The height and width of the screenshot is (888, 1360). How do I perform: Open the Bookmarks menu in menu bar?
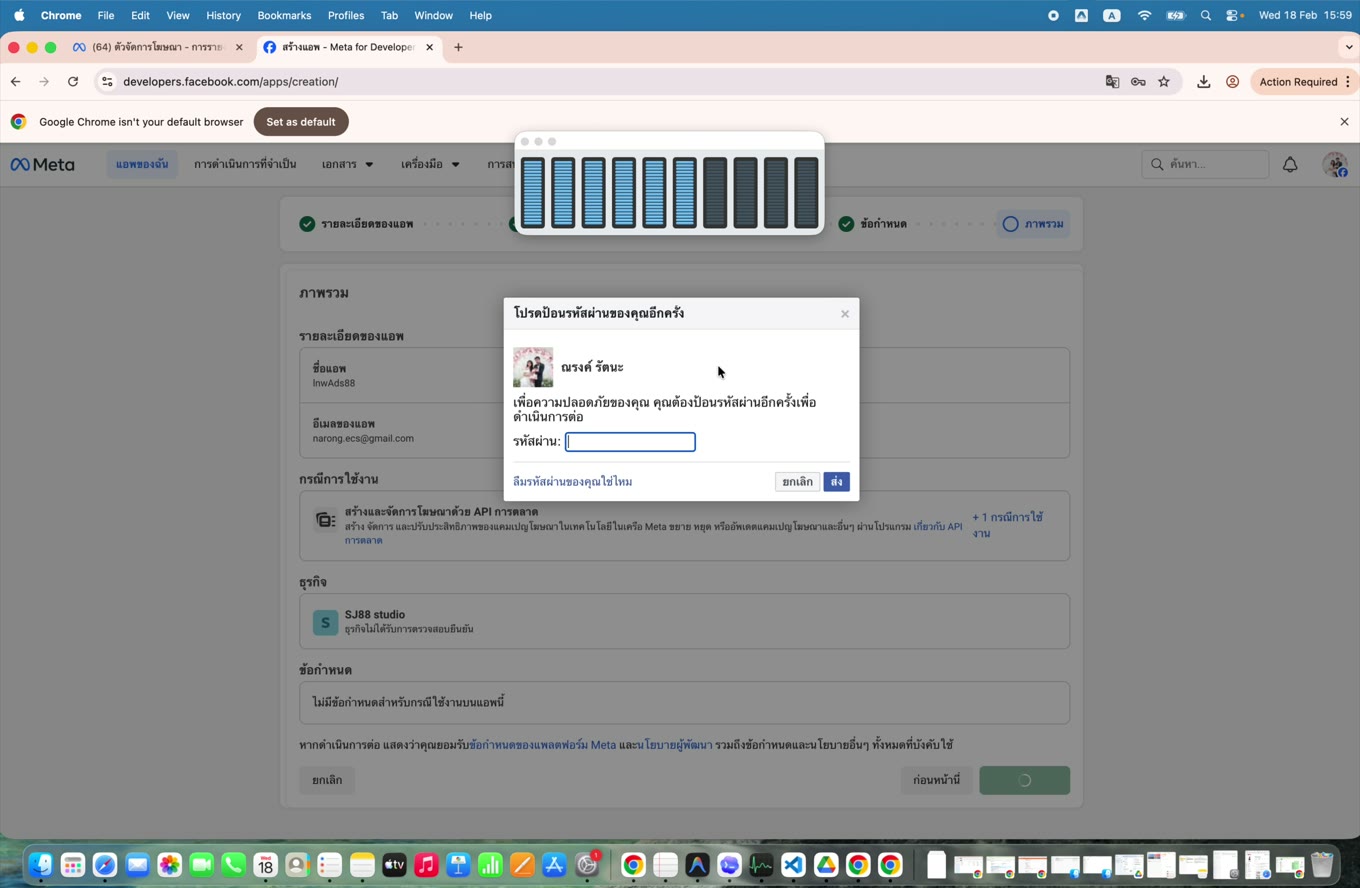284,15
